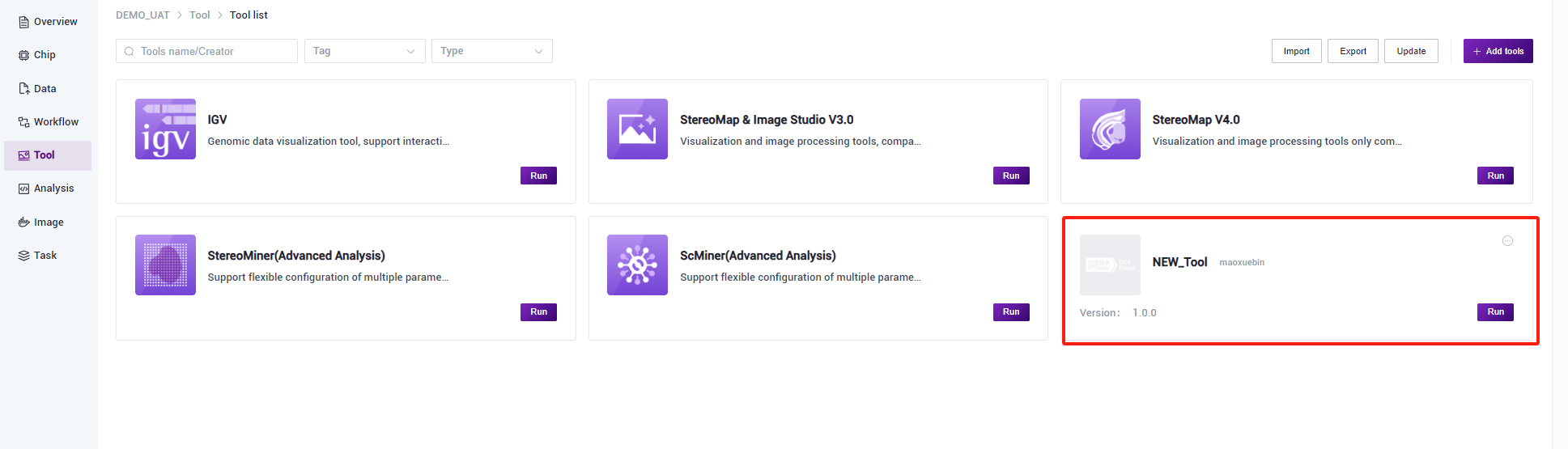Navigate to Workflow
The width and height of the screenshot is (1568, 449).
pos(48,122)
